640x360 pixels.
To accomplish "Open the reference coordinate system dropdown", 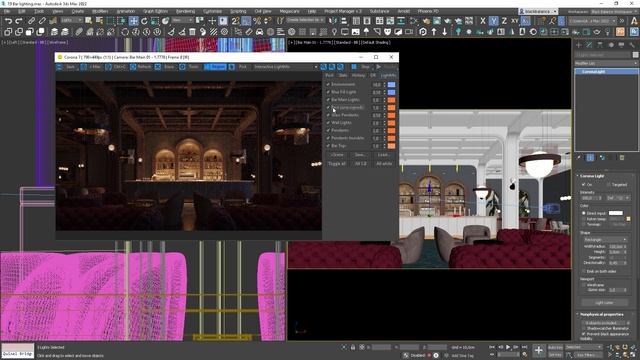I will pos(182,20).
